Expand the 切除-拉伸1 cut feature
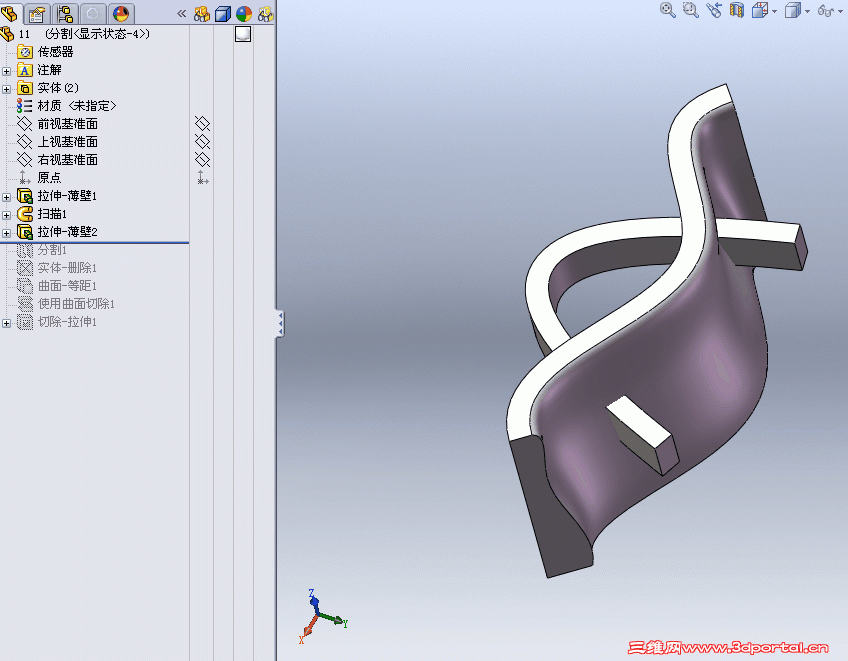848x661 pixels. [x=6, y=323]
